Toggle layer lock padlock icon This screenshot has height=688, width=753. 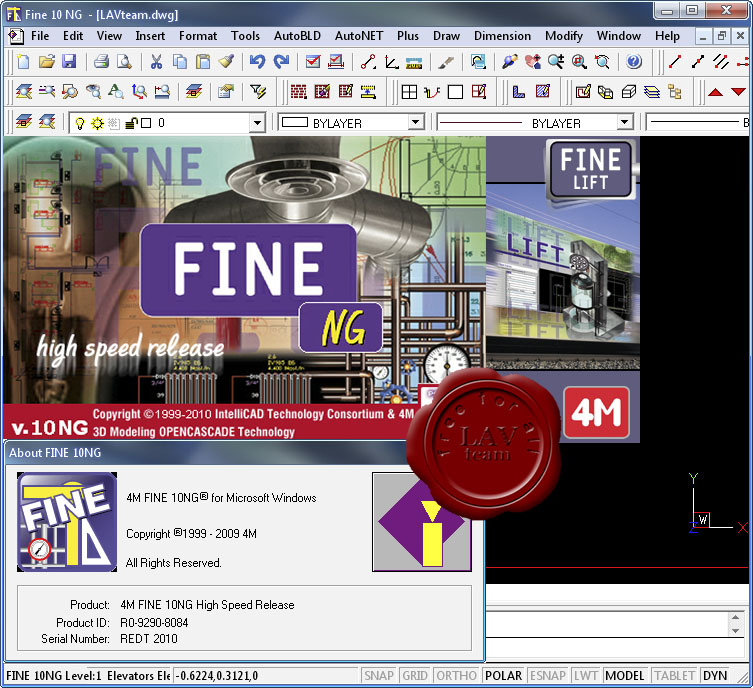pyautogui.click(x=131, y=123)
